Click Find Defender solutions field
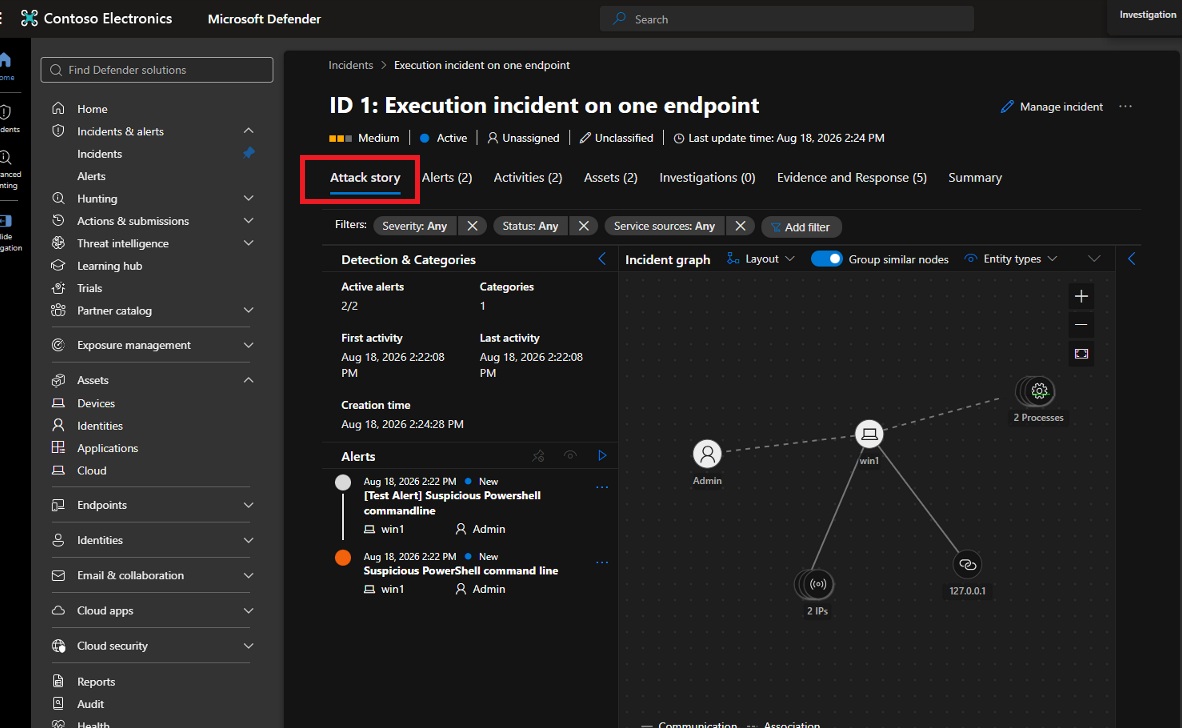The height and width of the screenshot is (728, 1183). [x=157, y=70]
